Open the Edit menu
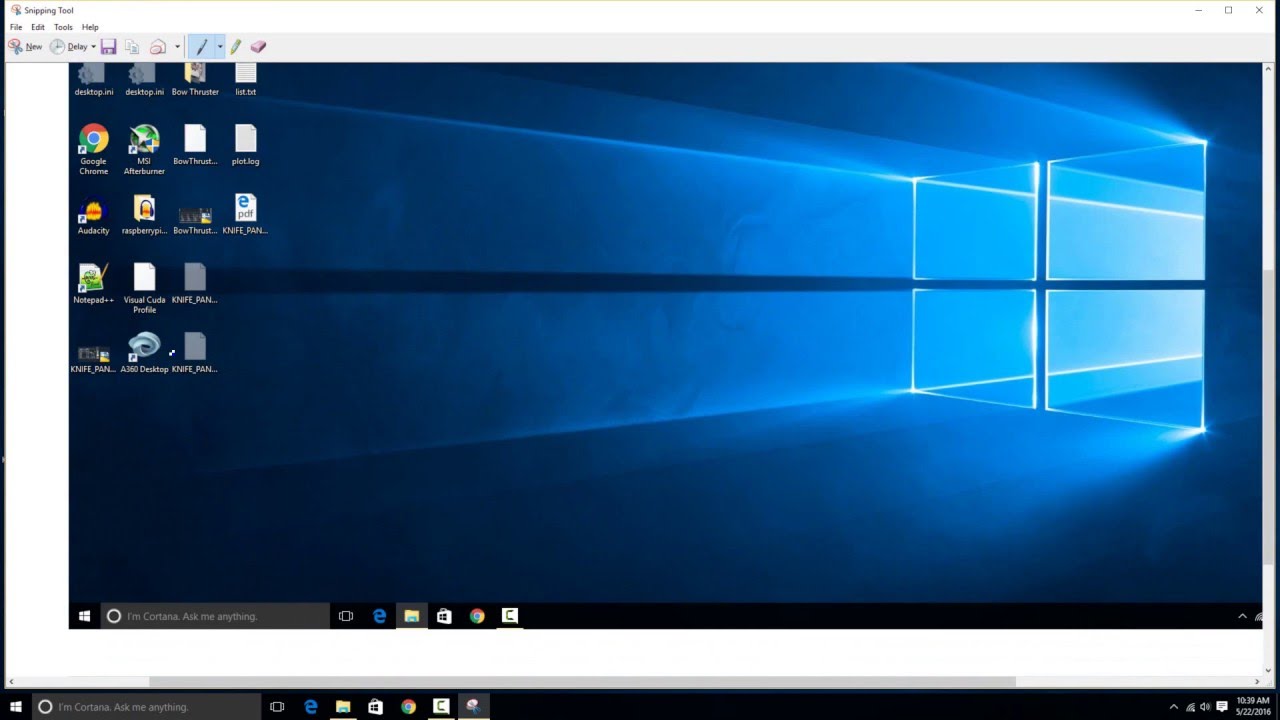The width and height of the screenshot is (1280, 720). [37, 27]
